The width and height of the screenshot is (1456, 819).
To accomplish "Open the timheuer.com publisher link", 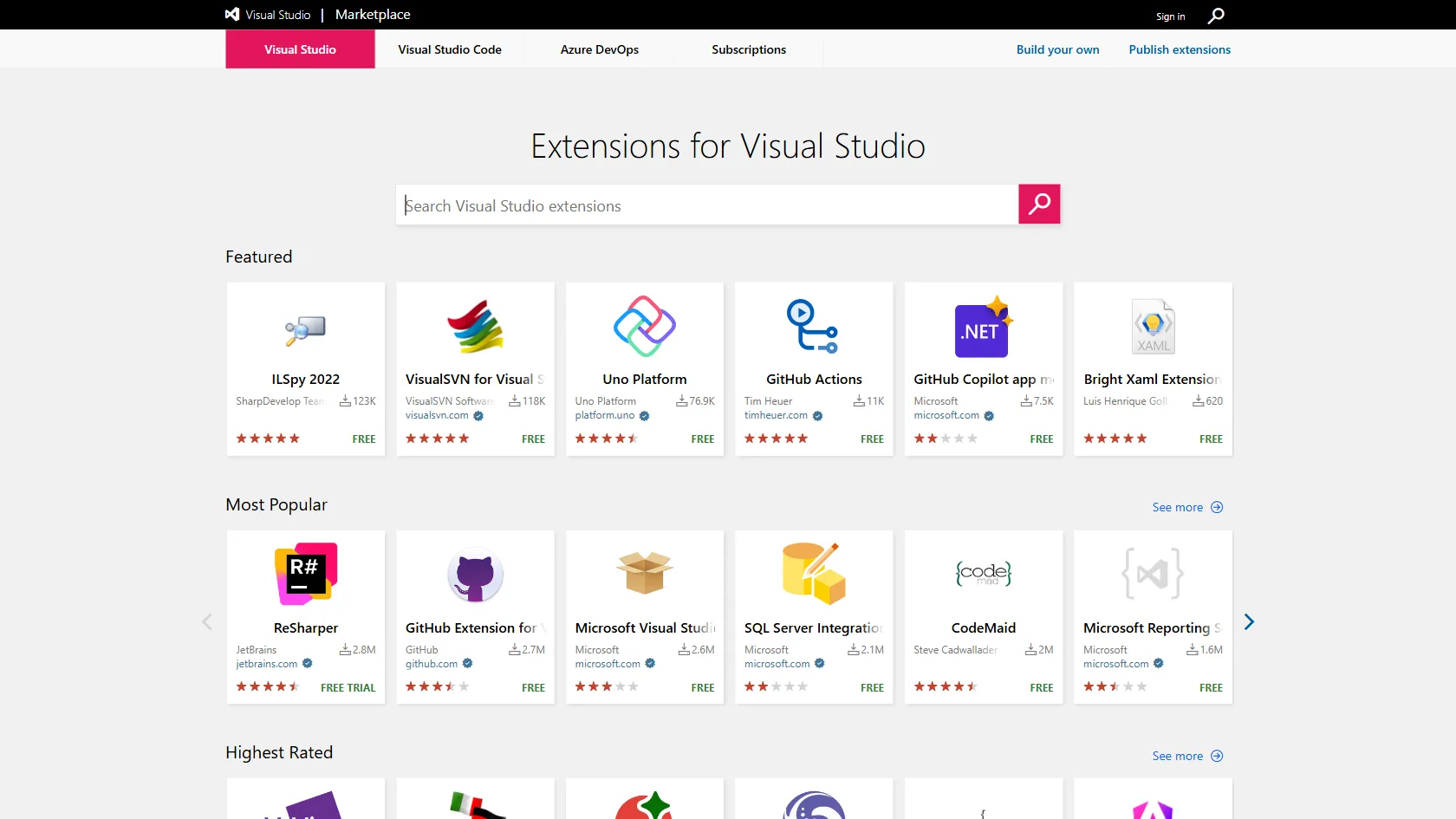I will coord(776,416).
